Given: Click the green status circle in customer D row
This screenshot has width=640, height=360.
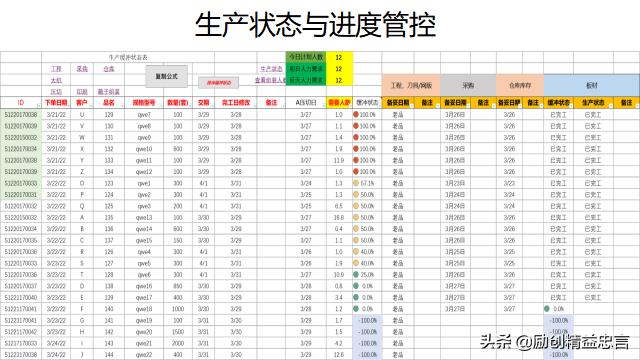Looking at the screenshot, I should 356,286.
